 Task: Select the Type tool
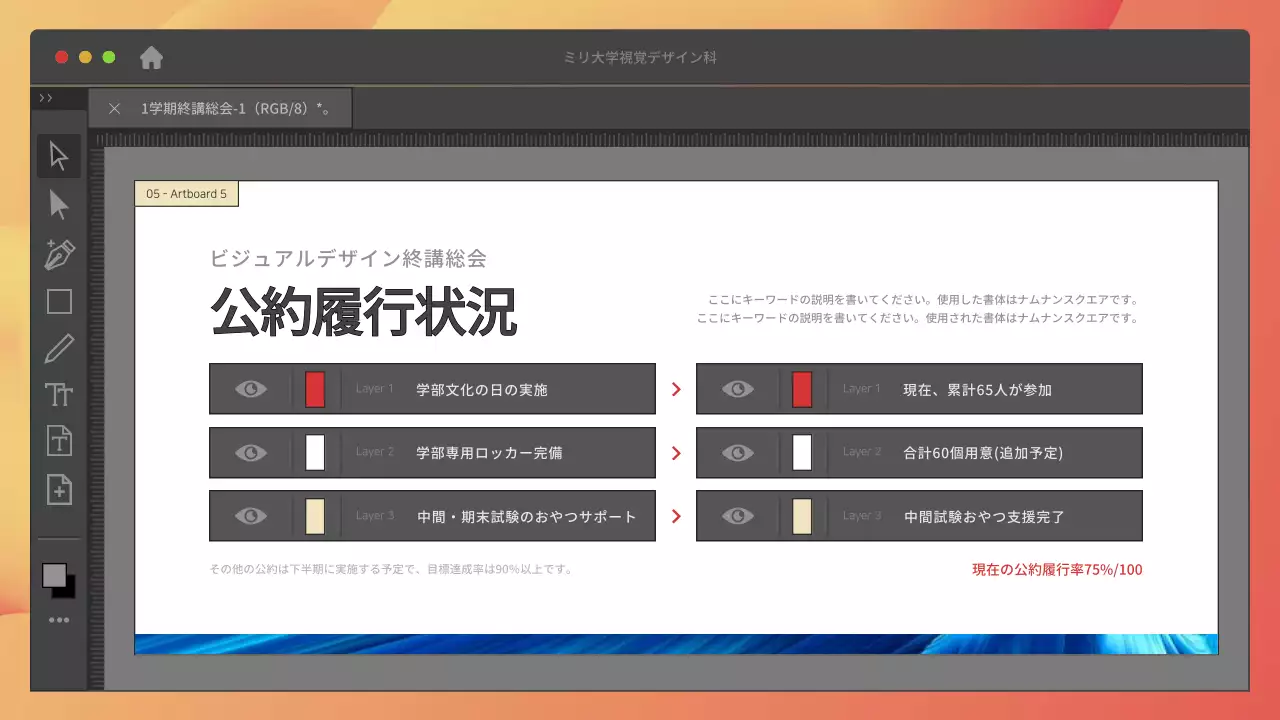[59, 394]
